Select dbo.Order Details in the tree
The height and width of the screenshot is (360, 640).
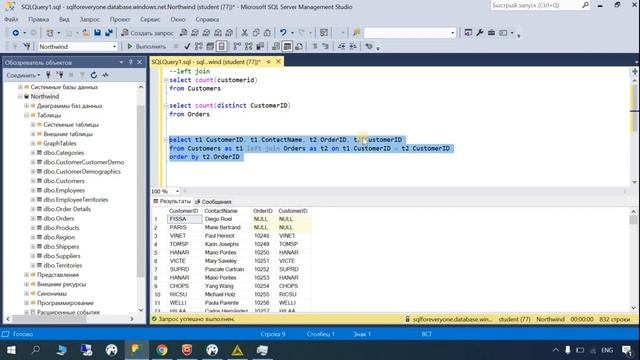pos(67,209)
